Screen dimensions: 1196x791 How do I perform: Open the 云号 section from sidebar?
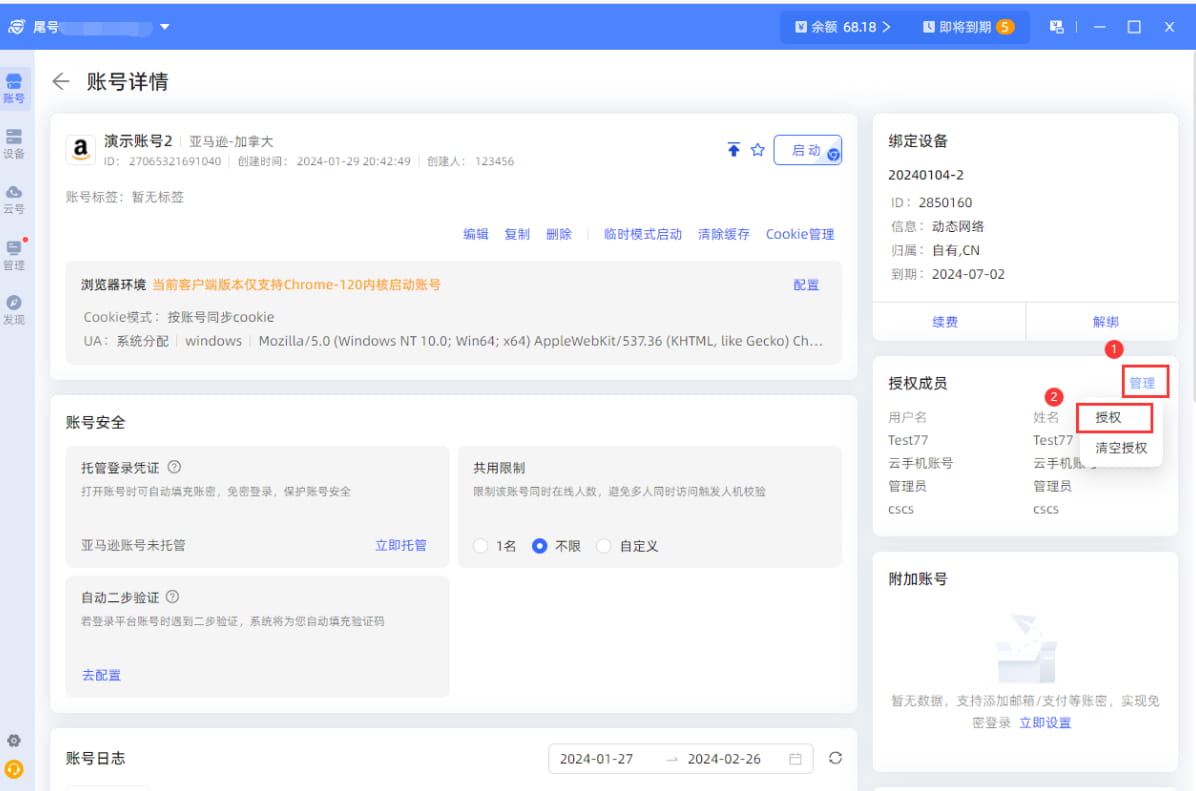point(14,200)
